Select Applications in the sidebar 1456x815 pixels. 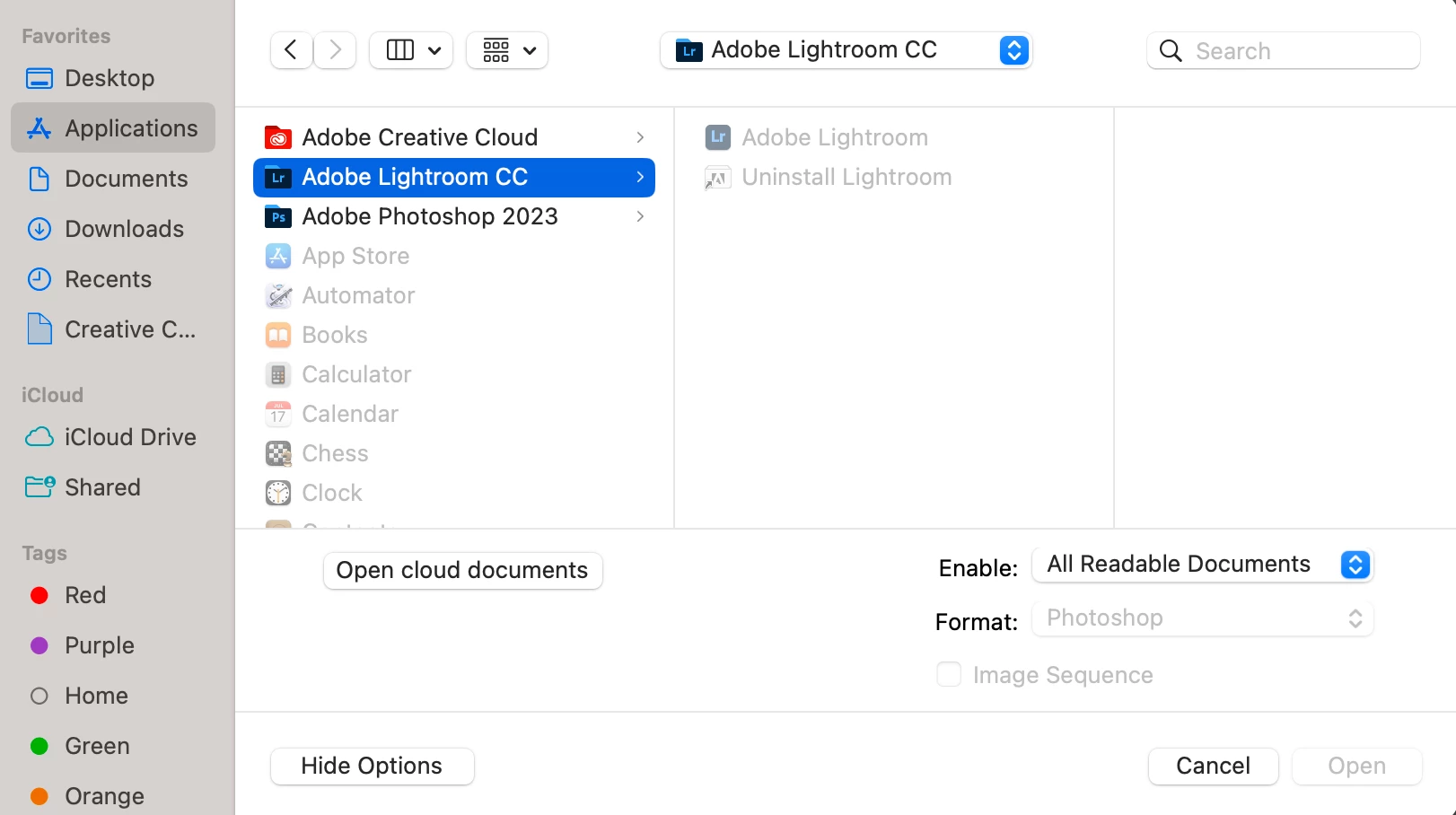[x=113, y=128]
